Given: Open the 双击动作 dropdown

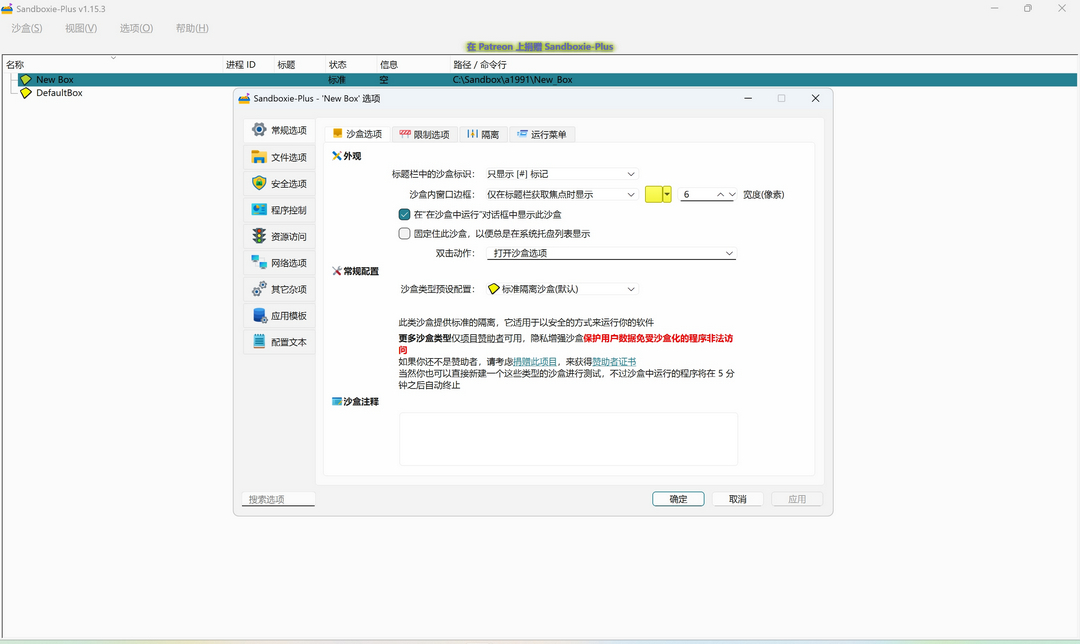Looking at the screenshot, I should 611,253.
